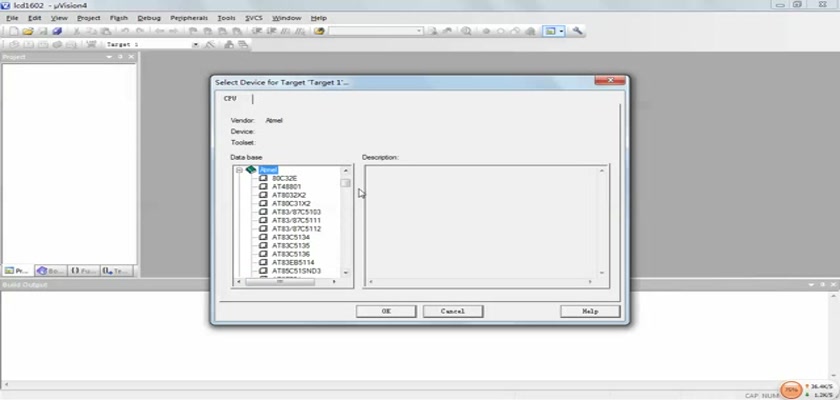Select device AT85C51SND3

coord(296,271)
